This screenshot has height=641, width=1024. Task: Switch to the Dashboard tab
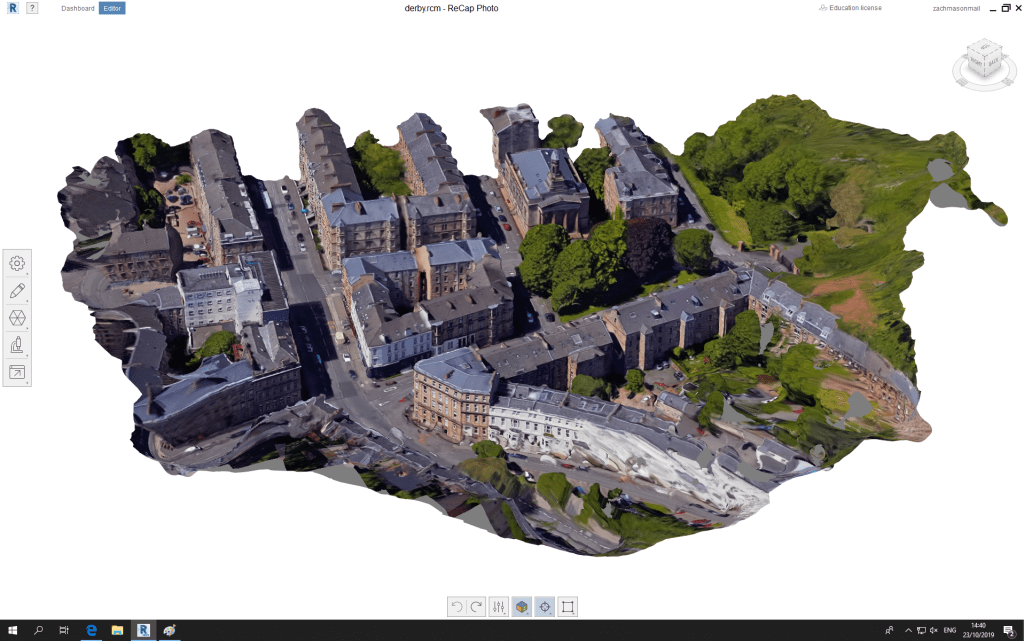coord(77,8)
